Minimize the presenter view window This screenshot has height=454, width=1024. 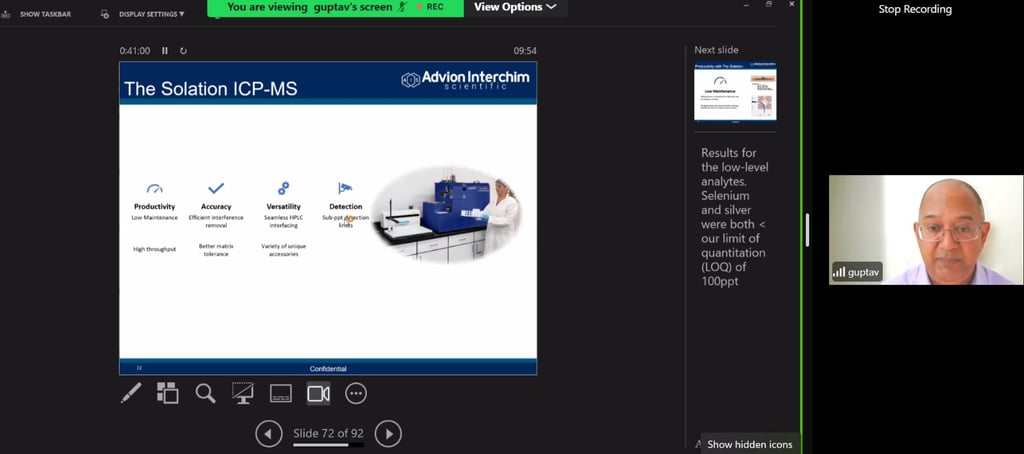746,5
